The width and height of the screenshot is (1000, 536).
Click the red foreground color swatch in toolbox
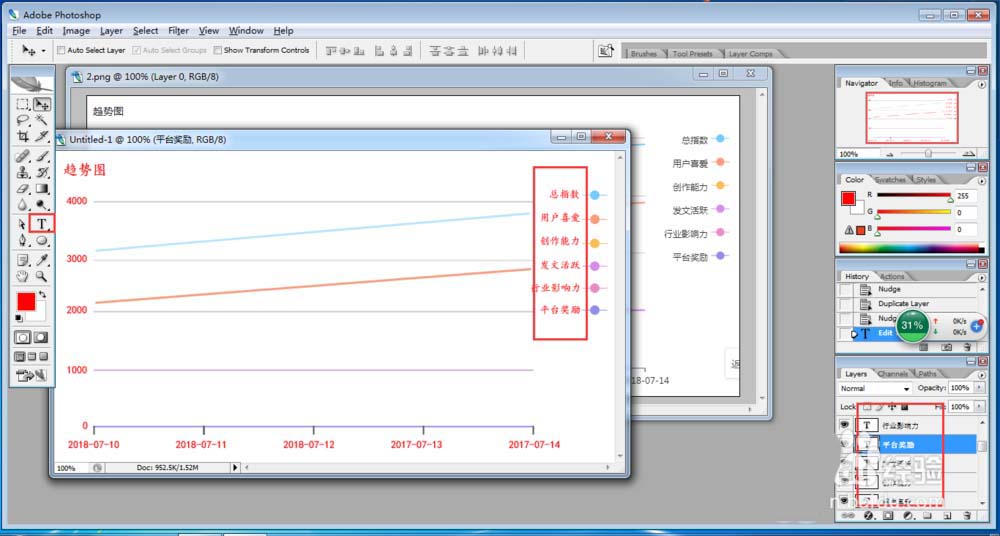25,301
